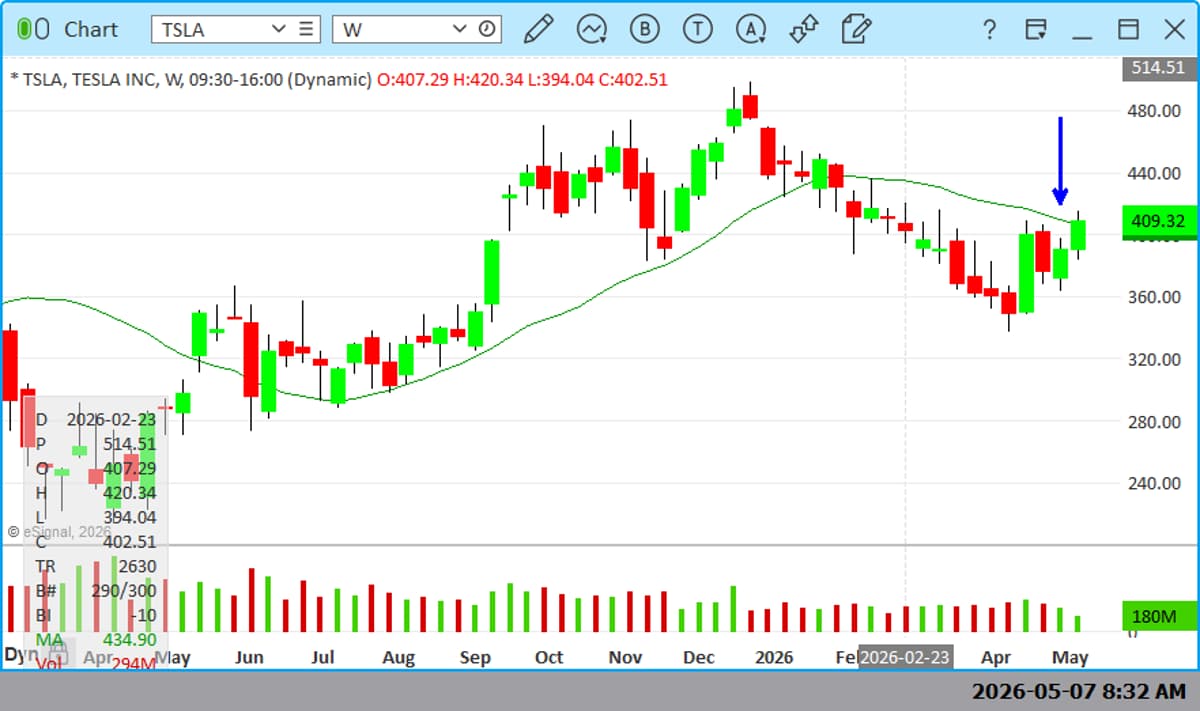
Task: Click the Nov label on time axis
Action: pyautogui.click(x=625, y=657)
